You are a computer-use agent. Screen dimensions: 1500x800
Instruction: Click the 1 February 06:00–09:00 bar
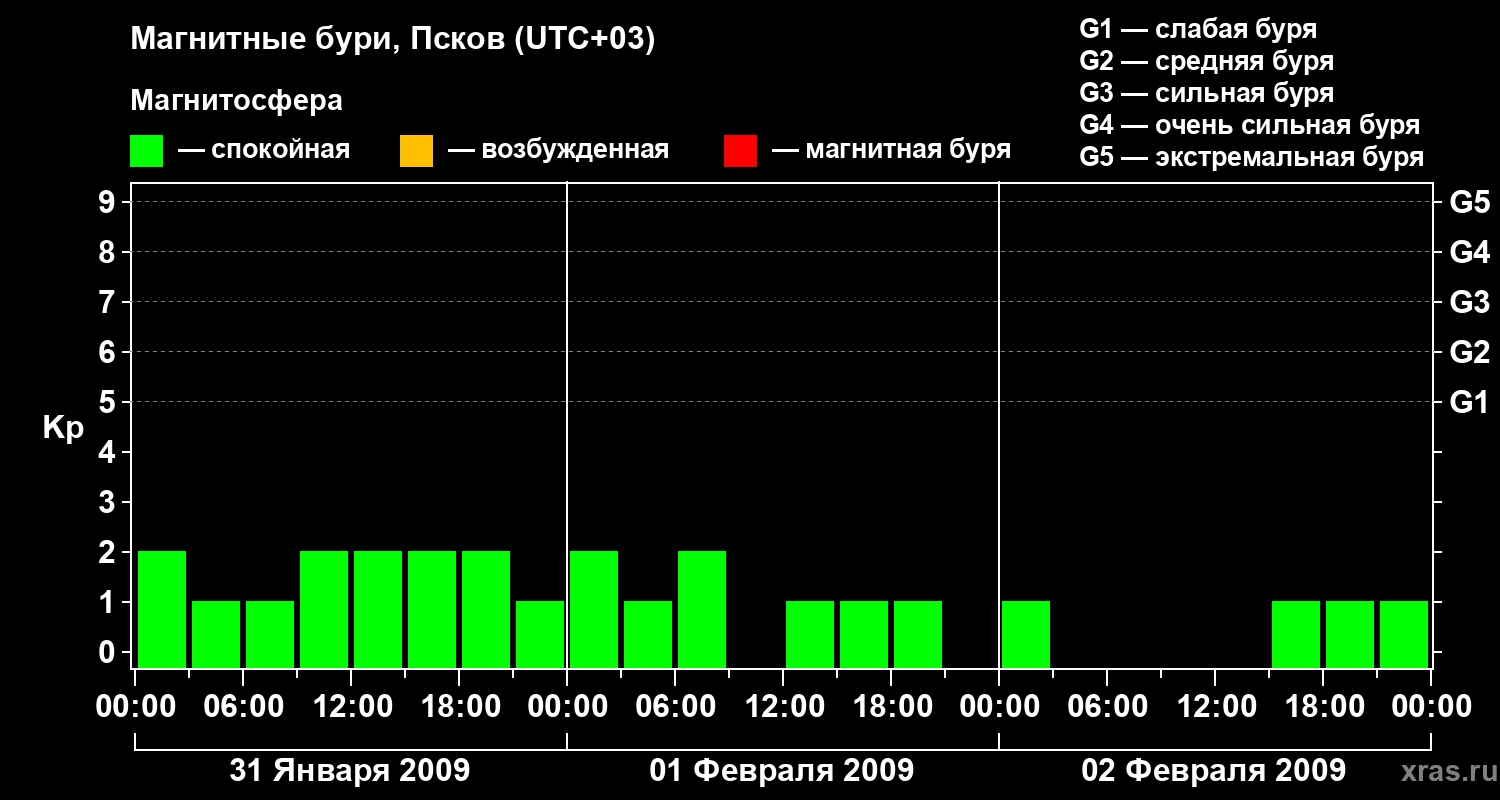tap(702, 609)
